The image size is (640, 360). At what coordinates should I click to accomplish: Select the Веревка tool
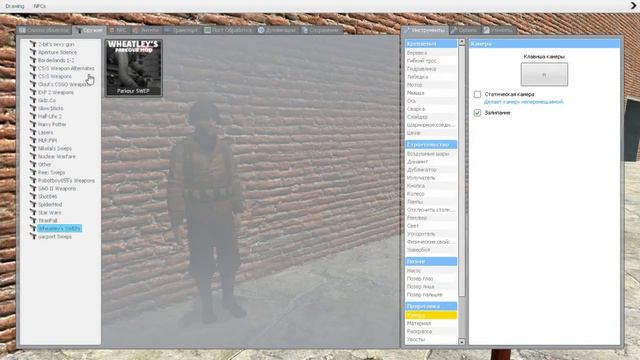(x=431, y=53)
